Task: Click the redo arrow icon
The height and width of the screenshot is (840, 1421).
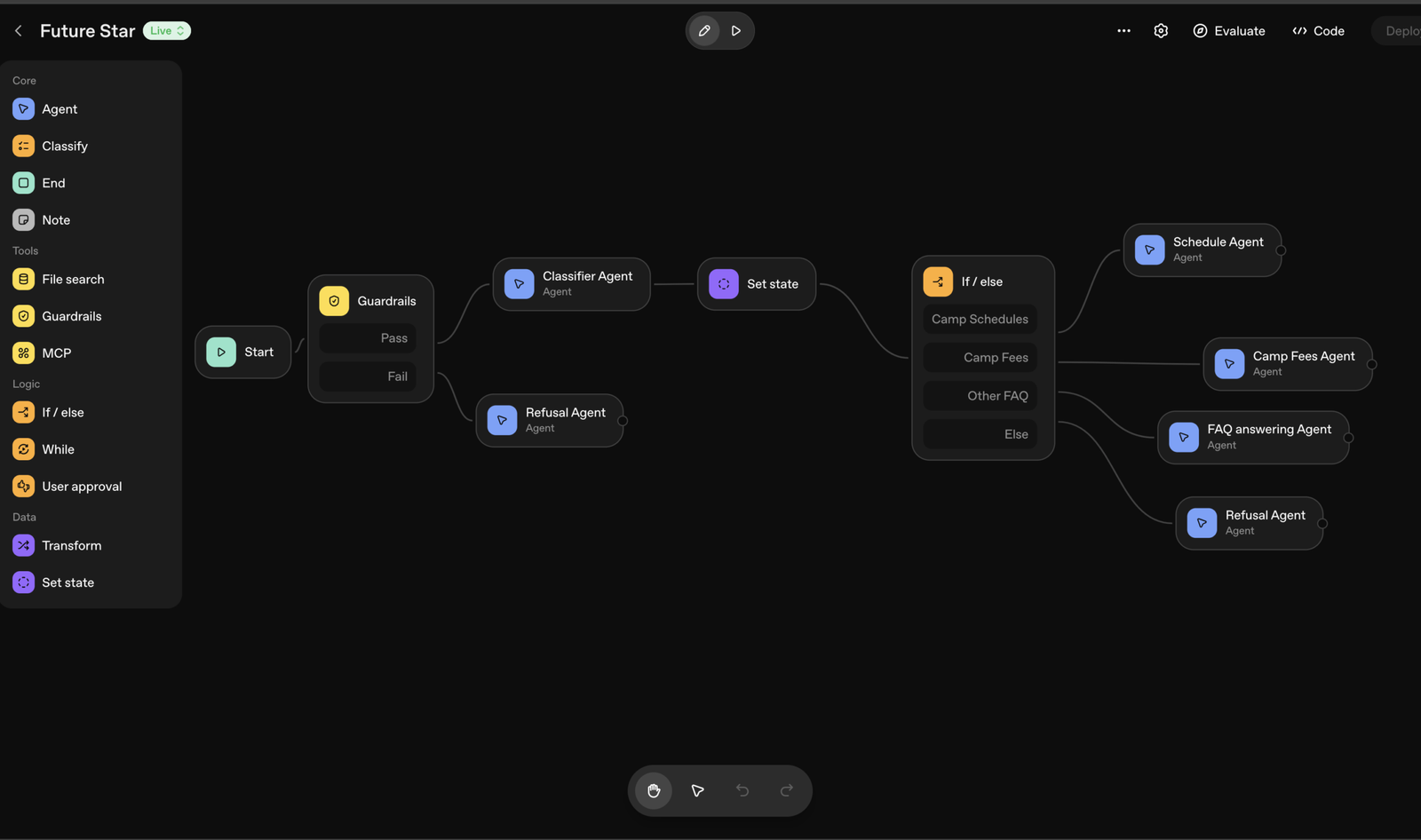Action: point(786,790)
